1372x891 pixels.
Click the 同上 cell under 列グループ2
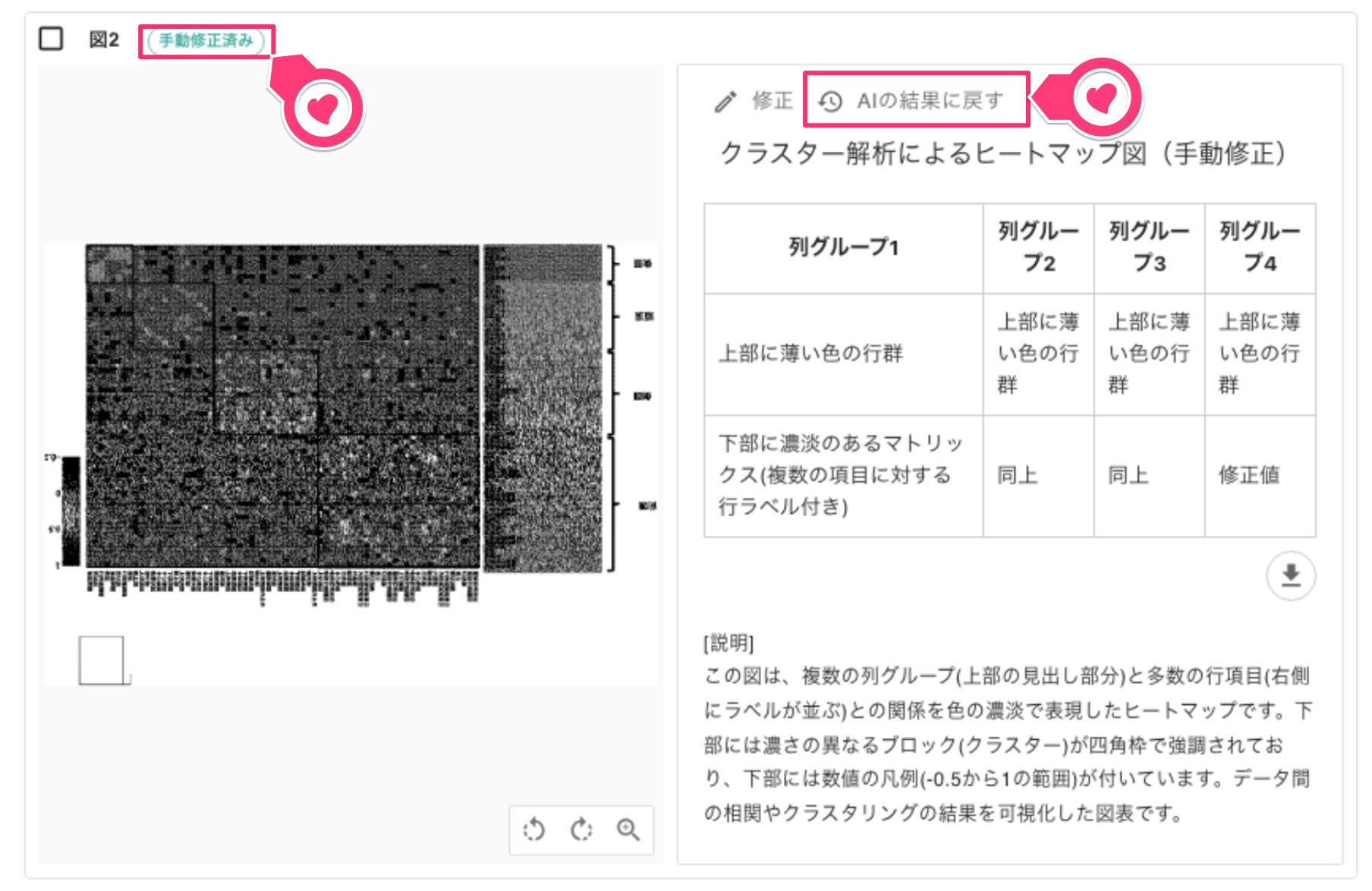tap(1038, 475)
